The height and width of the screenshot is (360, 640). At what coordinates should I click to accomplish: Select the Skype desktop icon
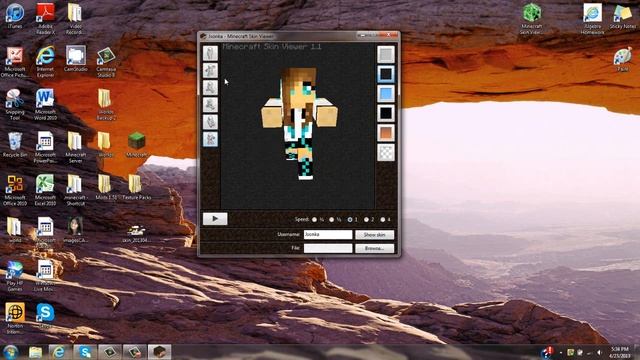pos(45,316)
